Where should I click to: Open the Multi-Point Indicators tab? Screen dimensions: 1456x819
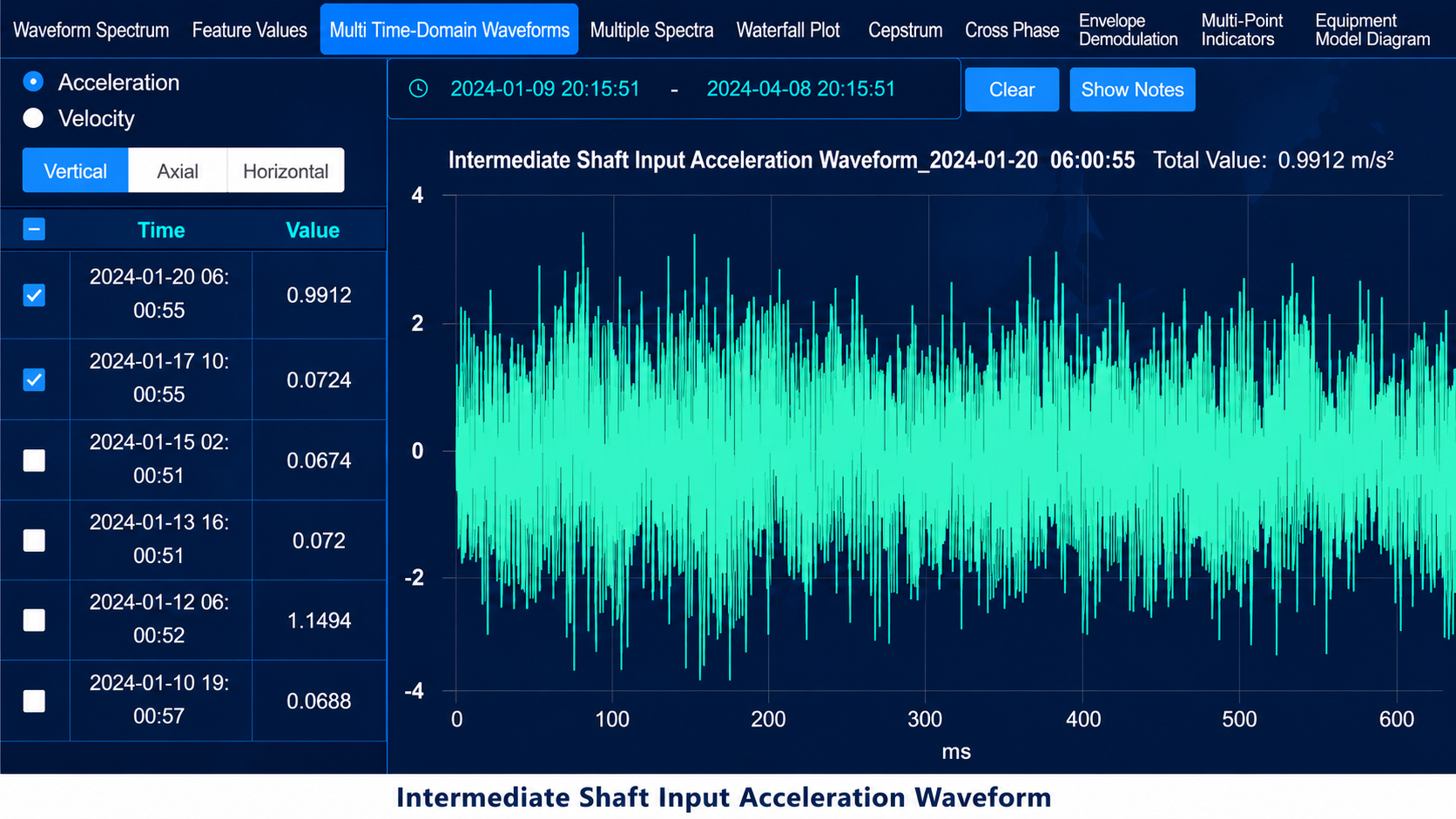click(x=1243, y=30)
